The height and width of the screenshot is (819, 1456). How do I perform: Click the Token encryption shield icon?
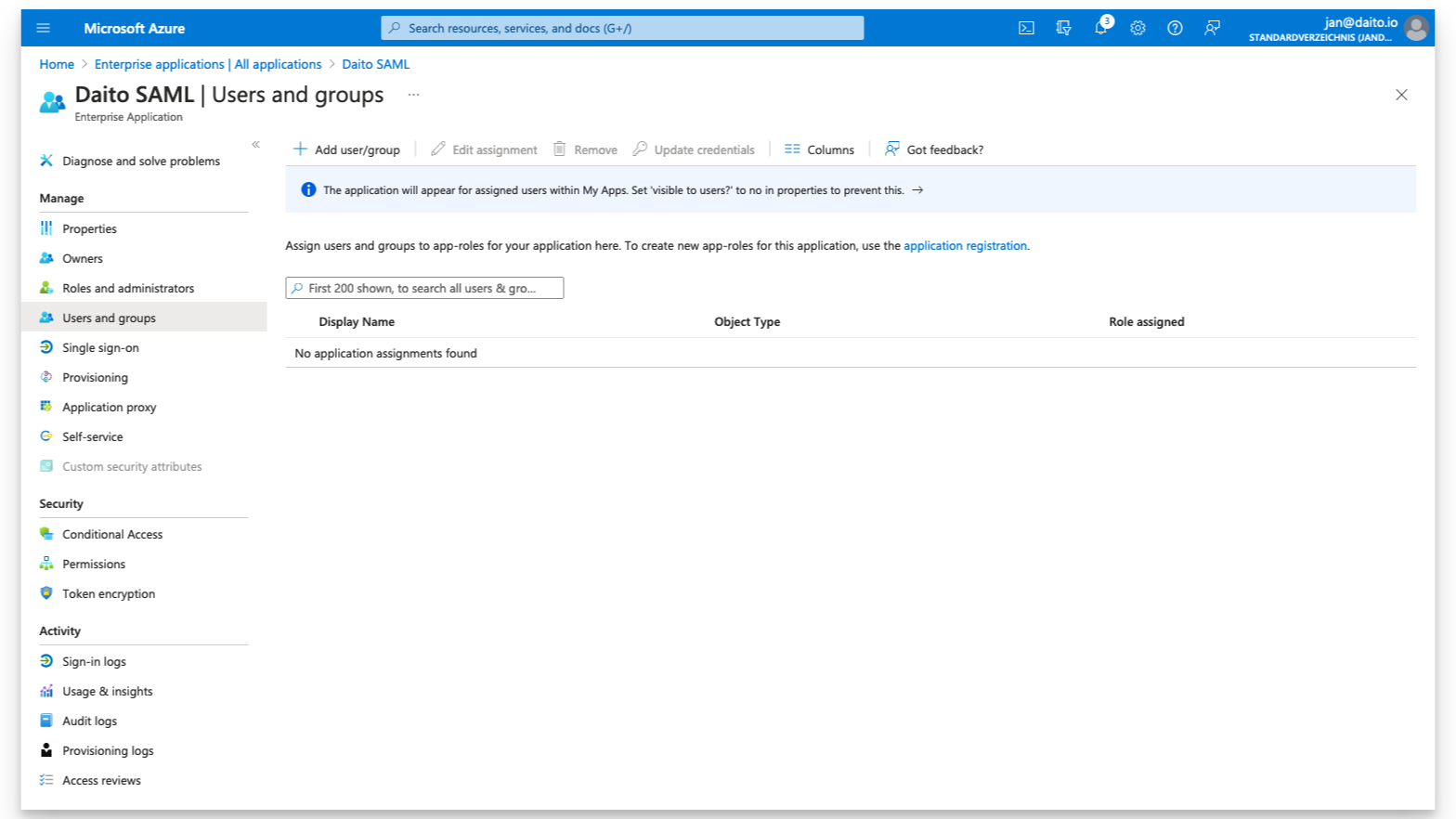pyautogui.click(x=46, y=593)
